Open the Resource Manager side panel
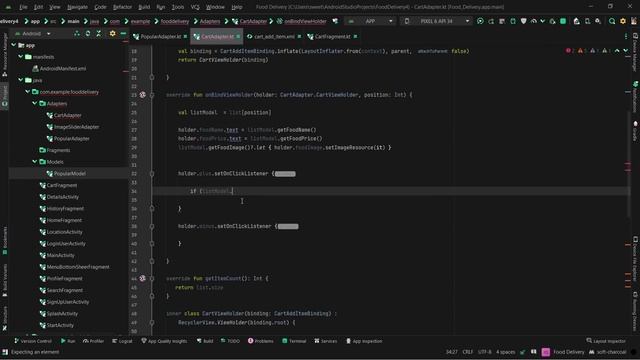Screen dimensions: 640x360 coord(4,56)
